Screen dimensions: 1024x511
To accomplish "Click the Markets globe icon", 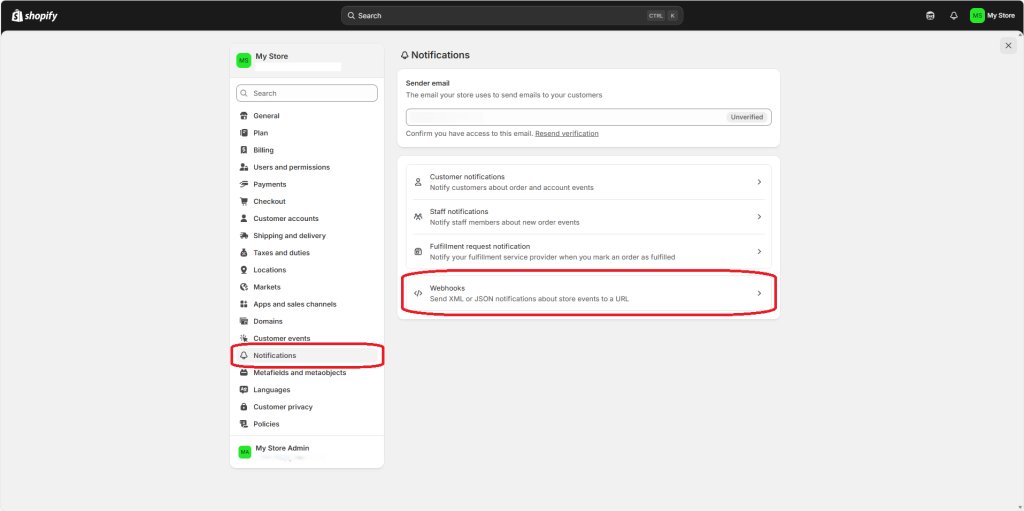I will point(244,287).
